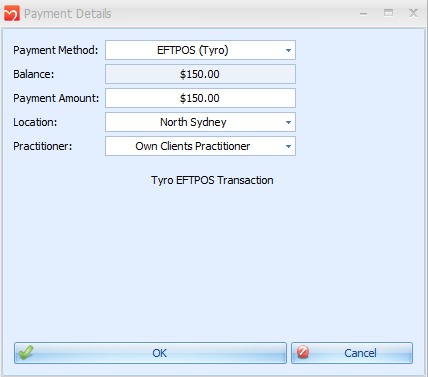Click the Cancel button
Viewport: 428px width, 377px height.
click(x=352, y=353)
